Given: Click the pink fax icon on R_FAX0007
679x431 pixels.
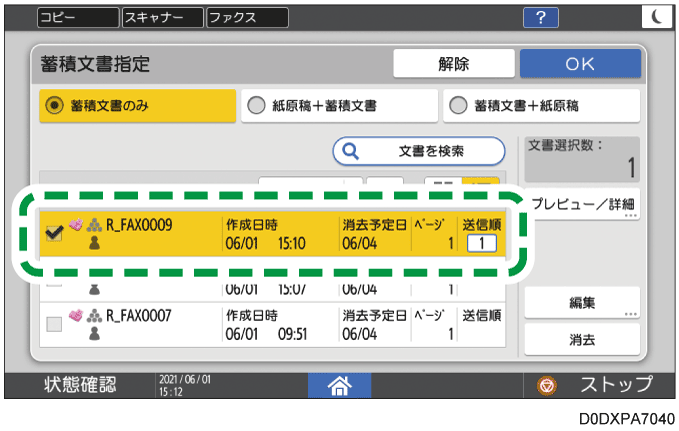Looking at the screenshot, I should tap(76, 316).
